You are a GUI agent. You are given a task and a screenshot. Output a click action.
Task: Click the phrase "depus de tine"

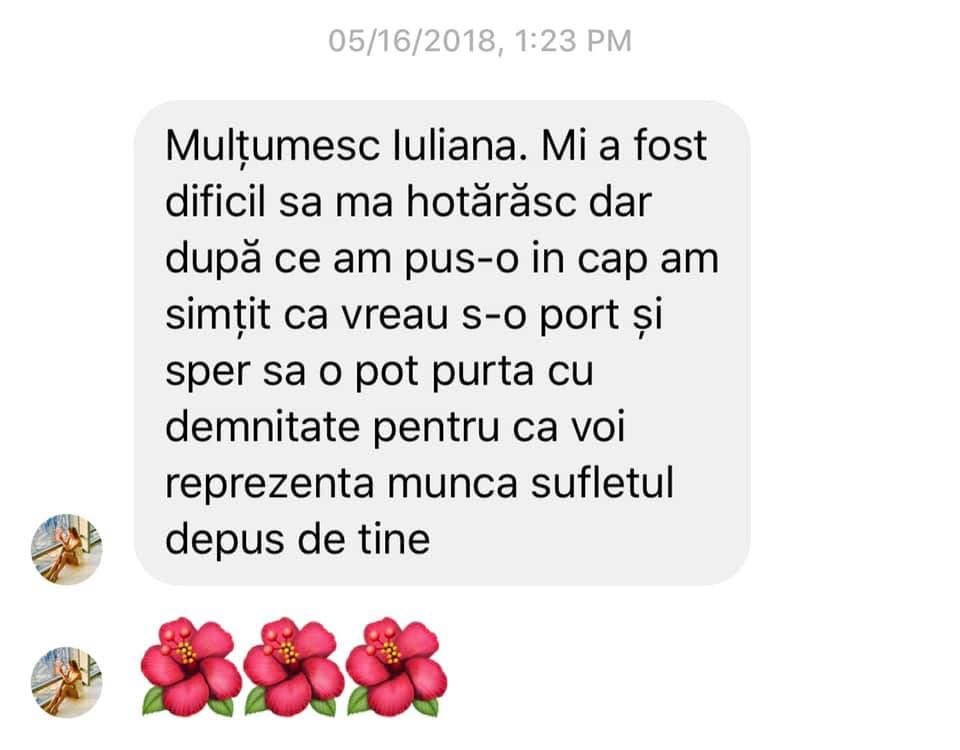pos(298,541)
